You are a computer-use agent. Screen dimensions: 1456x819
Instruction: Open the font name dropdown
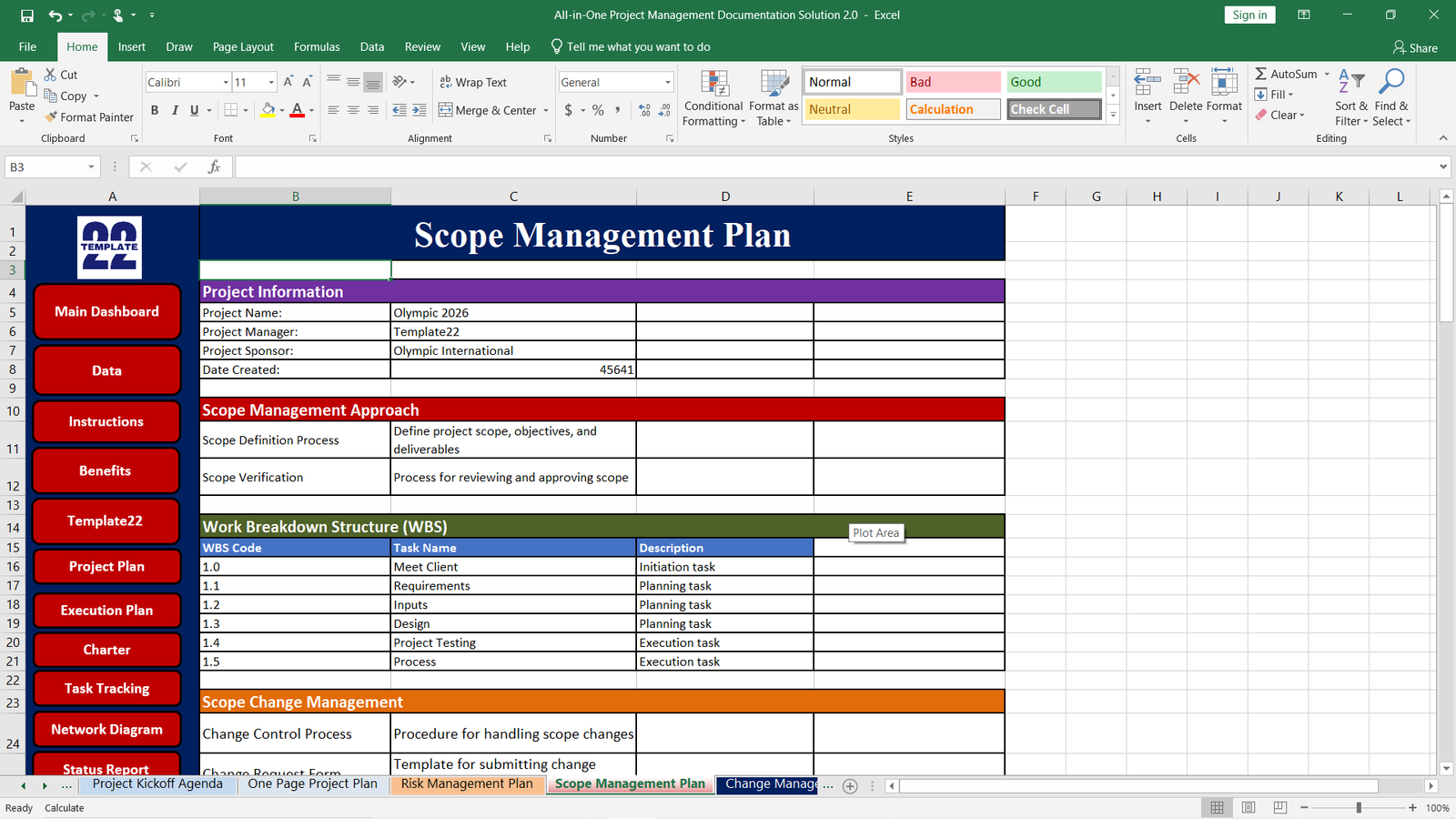226,82
